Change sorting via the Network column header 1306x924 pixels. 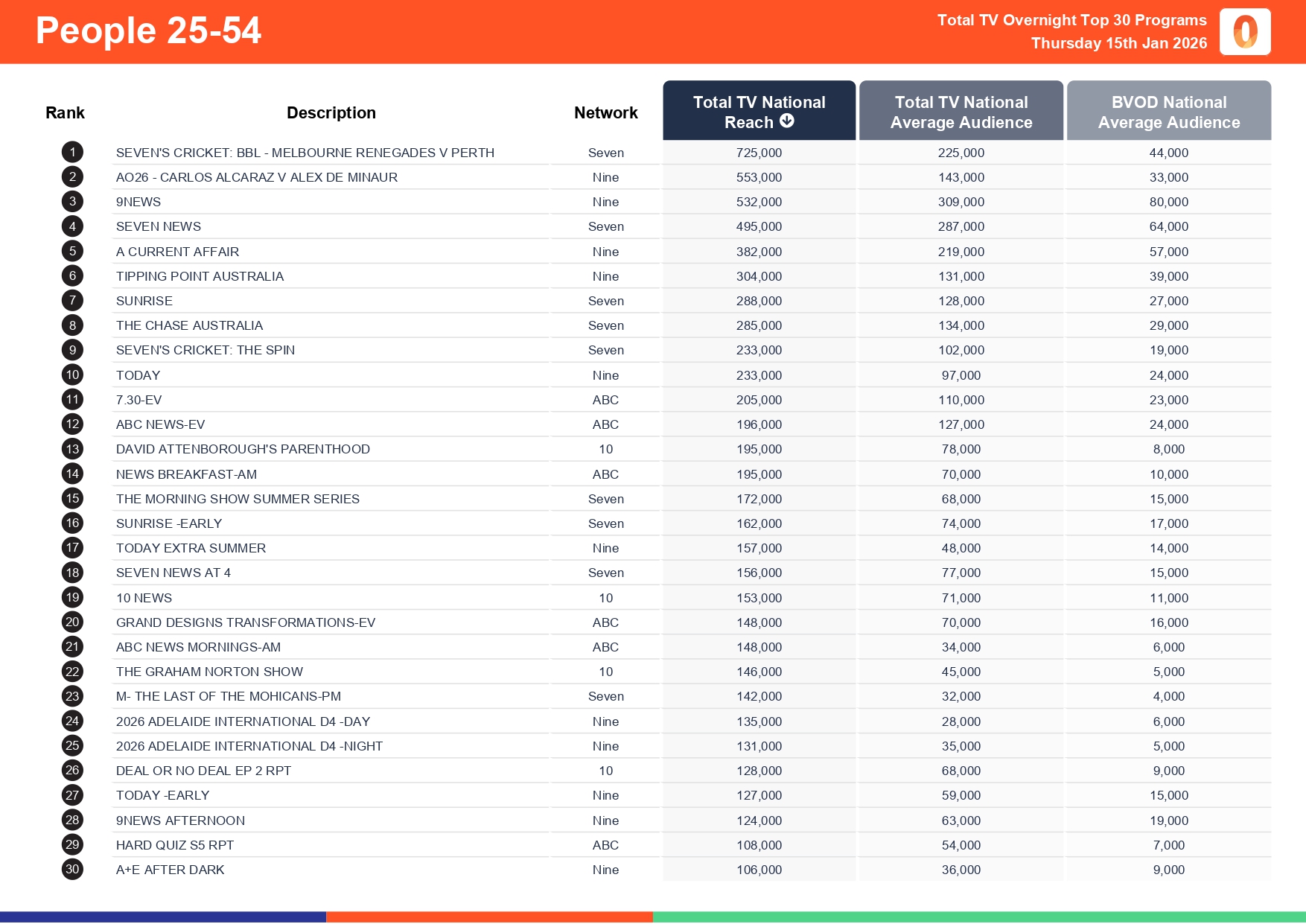(x=605, y=112)
